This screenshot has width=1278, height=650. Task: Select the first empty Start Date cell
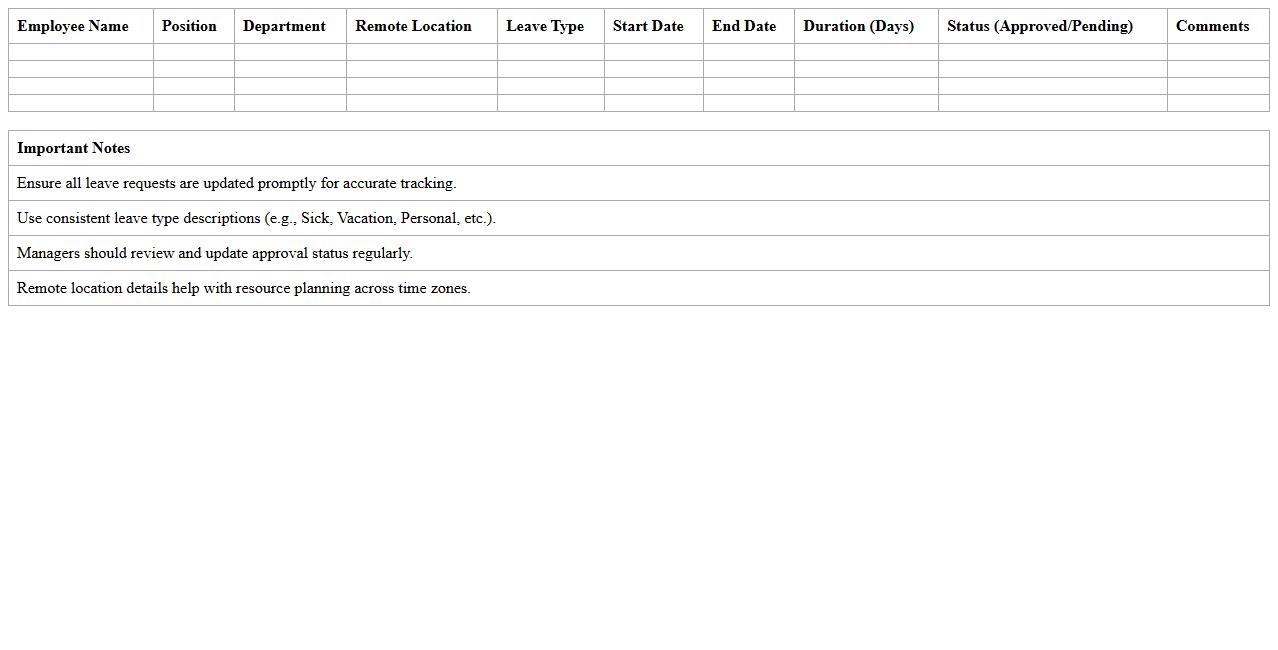[x=653, y=50]
